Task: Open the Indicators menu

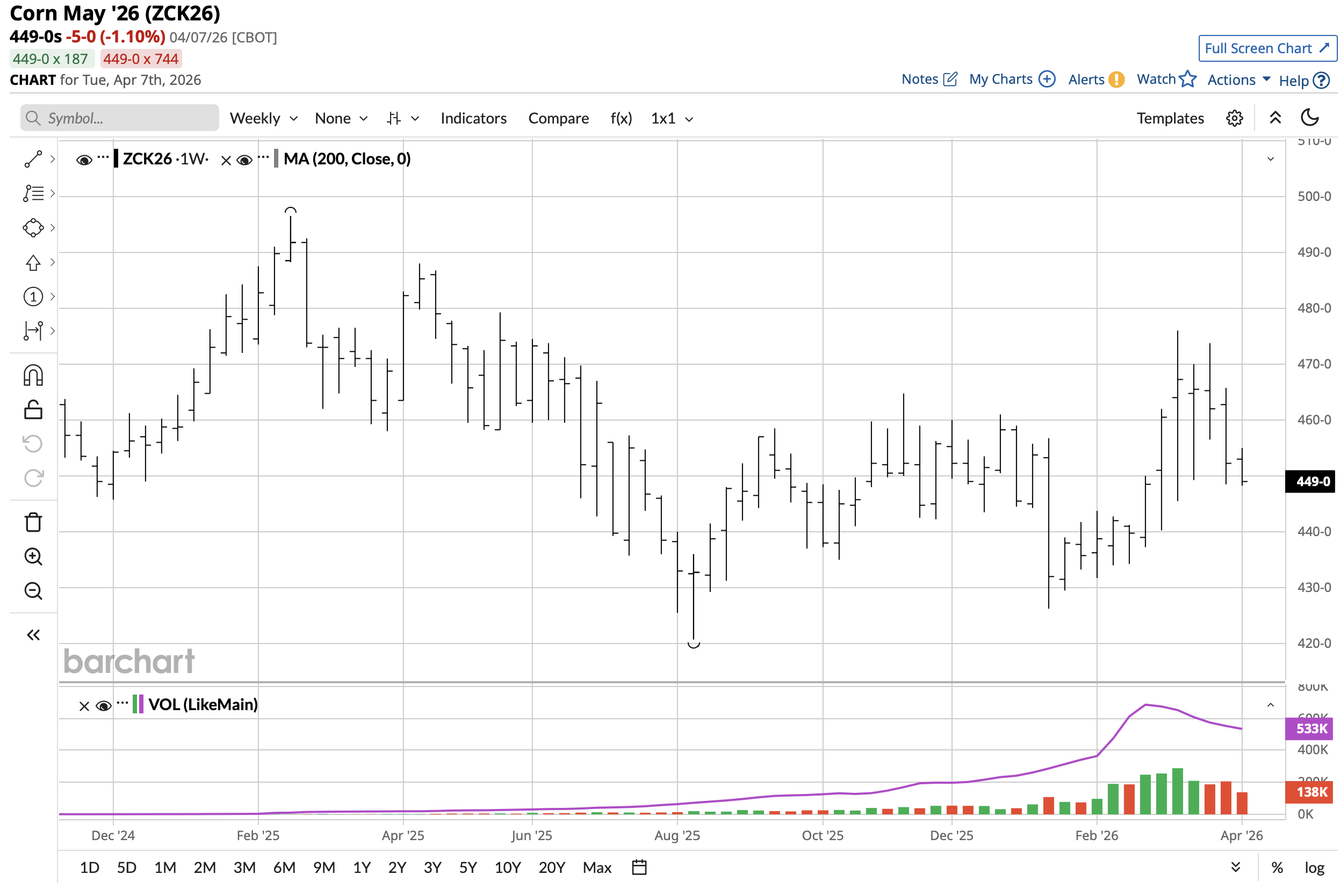Action: [473, 118]
